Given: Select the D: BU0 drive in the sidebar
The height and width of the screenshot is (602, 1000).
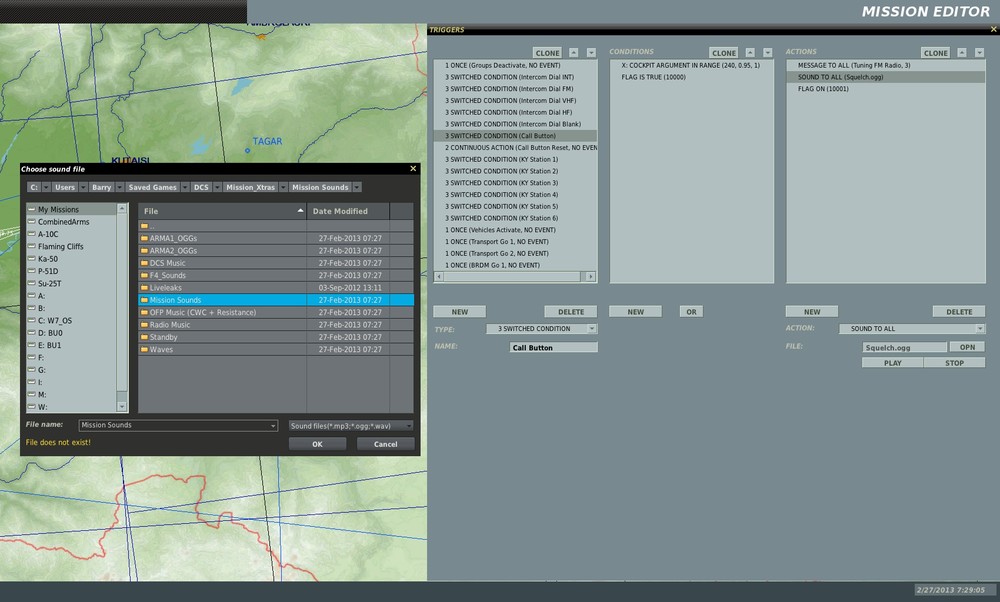Looking at the screenshot, I should [x=50, y=332].
